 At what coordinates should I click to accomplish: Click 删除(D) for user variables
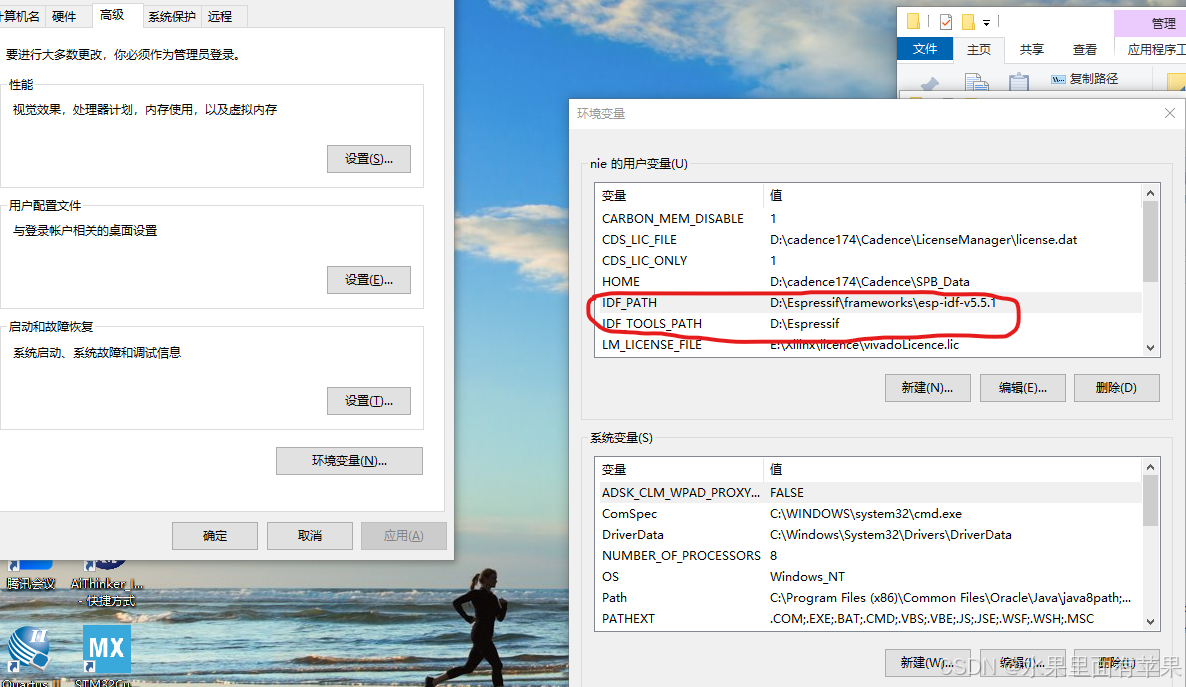tap(1116, 387)
